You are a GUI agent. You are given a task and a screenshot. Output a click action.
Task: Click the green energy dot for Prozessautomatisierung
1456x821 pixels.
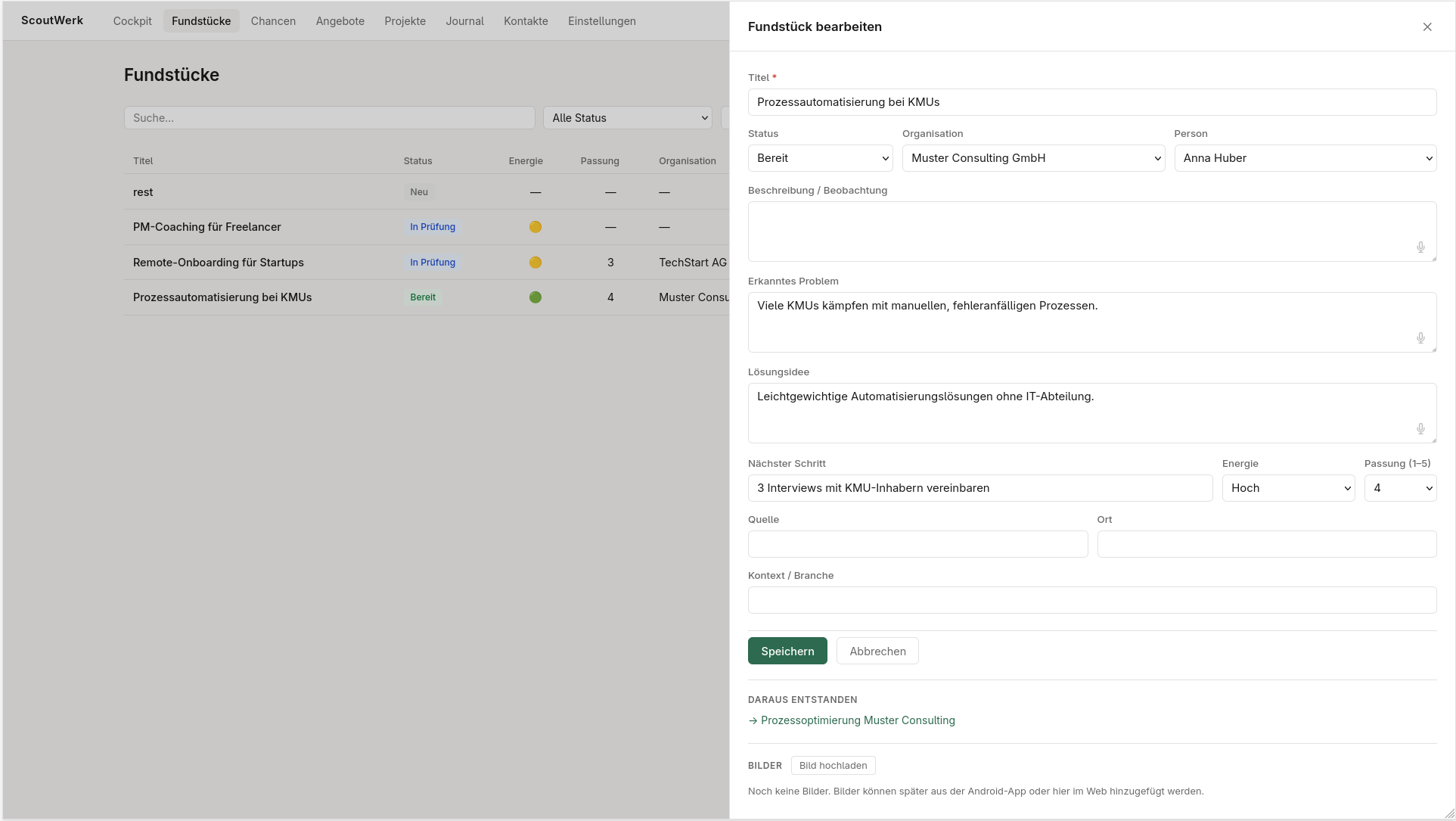point(536,297)
